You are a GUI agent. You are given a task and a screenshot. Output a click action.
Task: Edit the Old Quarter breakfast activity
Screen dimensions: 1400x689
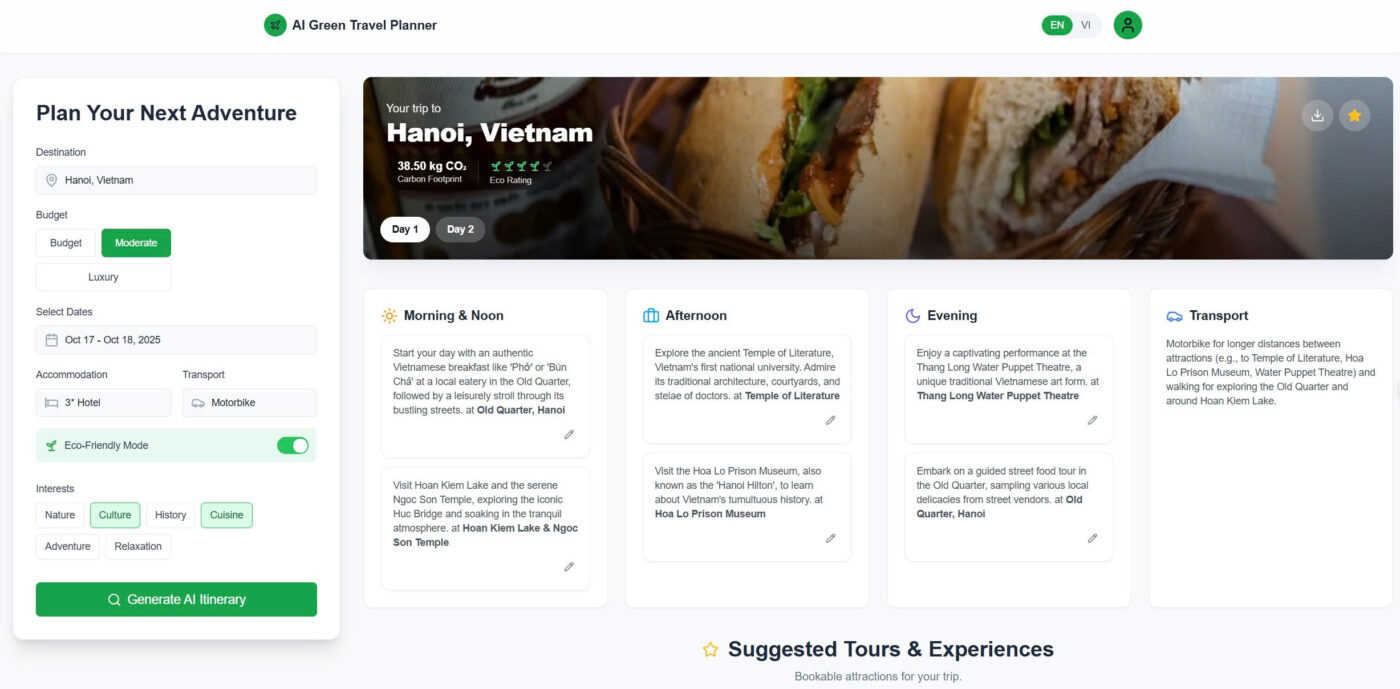click(569, 435)
